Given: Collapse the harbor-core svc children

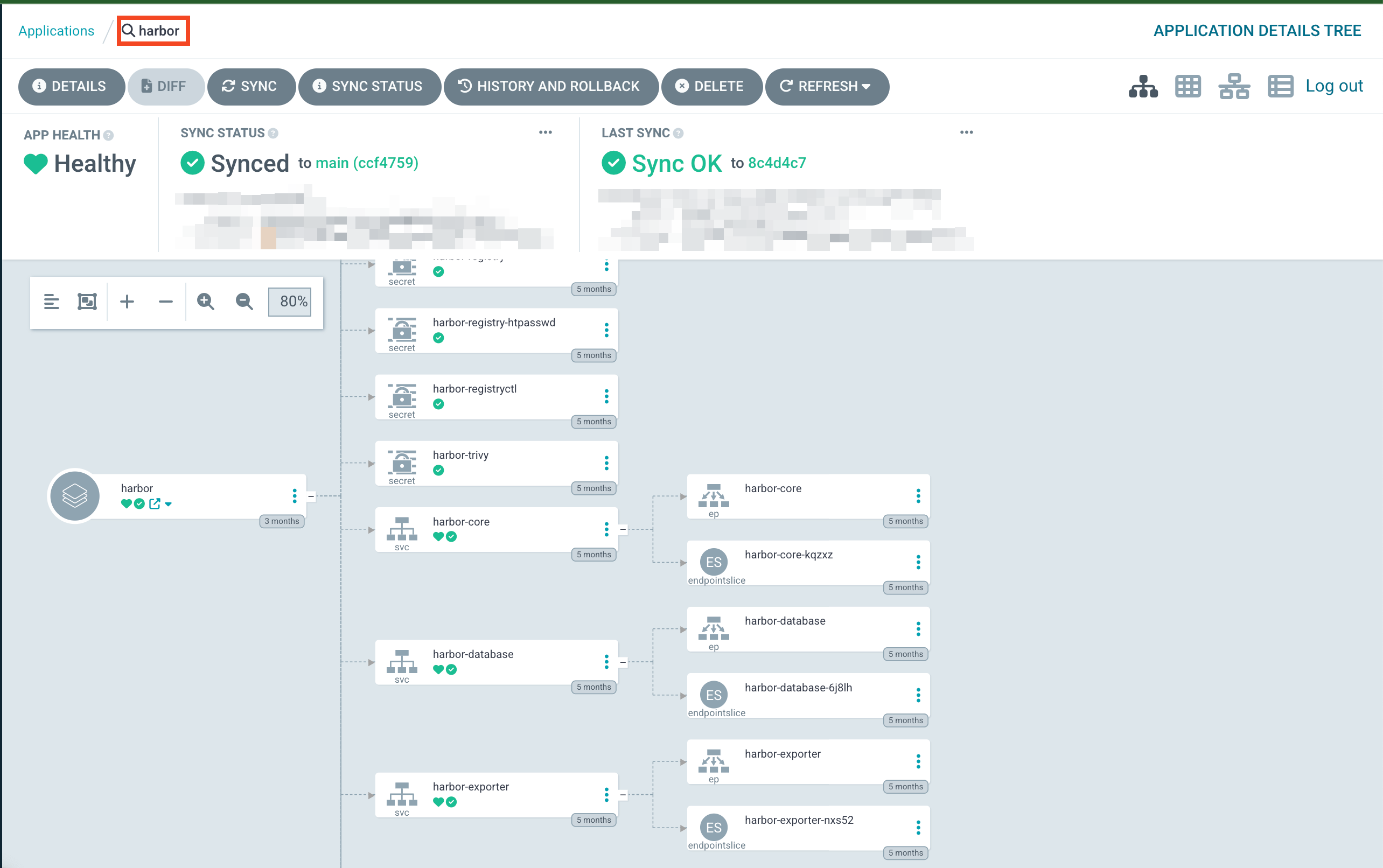Looking at the screenshot, I should 623,529.
